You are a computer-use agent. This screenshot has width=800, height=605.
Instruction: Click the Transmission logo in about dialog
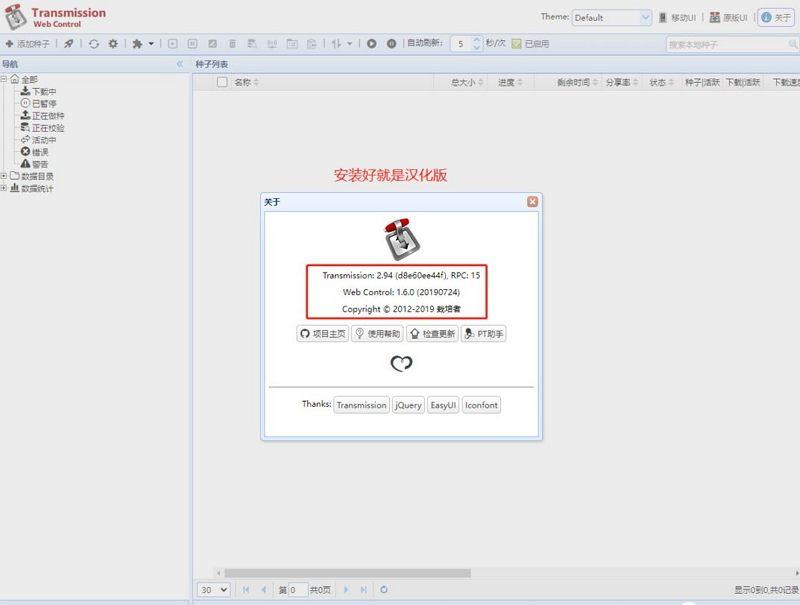click(x=402, y=239)
